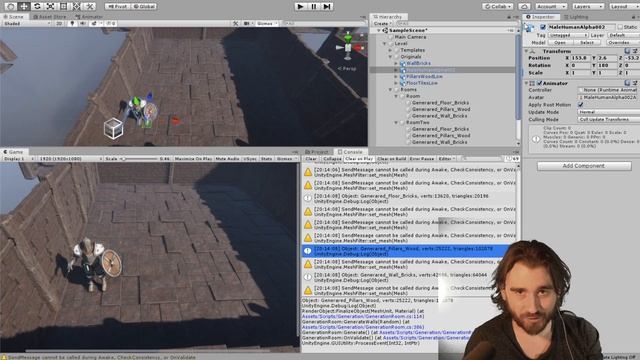Open the Scene view Gizmos dropdown
The image size is (640, 360).
click(266, 23)
